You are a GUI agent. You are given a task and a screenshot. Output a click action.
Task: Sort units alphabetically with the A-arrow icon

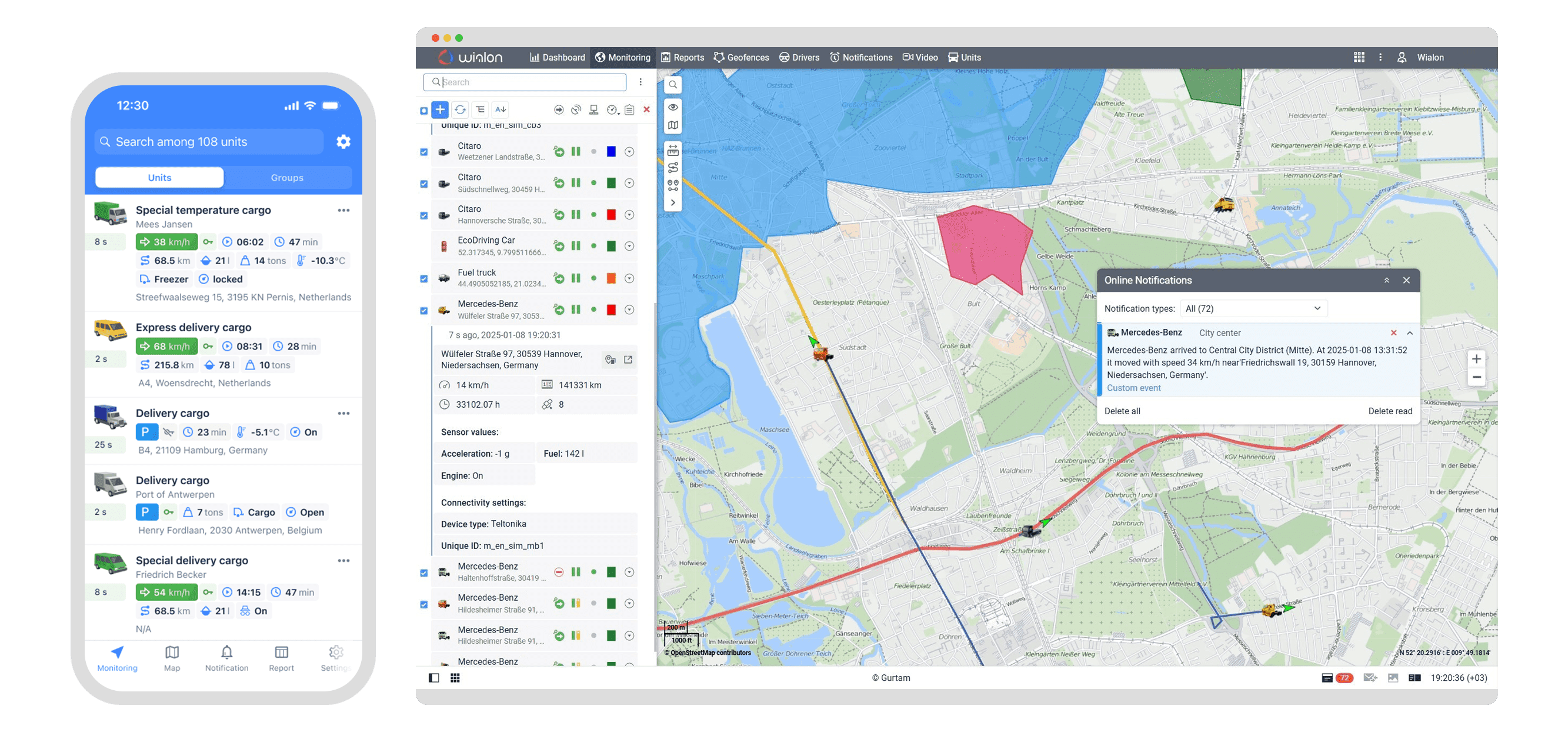(x=501, y=109)
